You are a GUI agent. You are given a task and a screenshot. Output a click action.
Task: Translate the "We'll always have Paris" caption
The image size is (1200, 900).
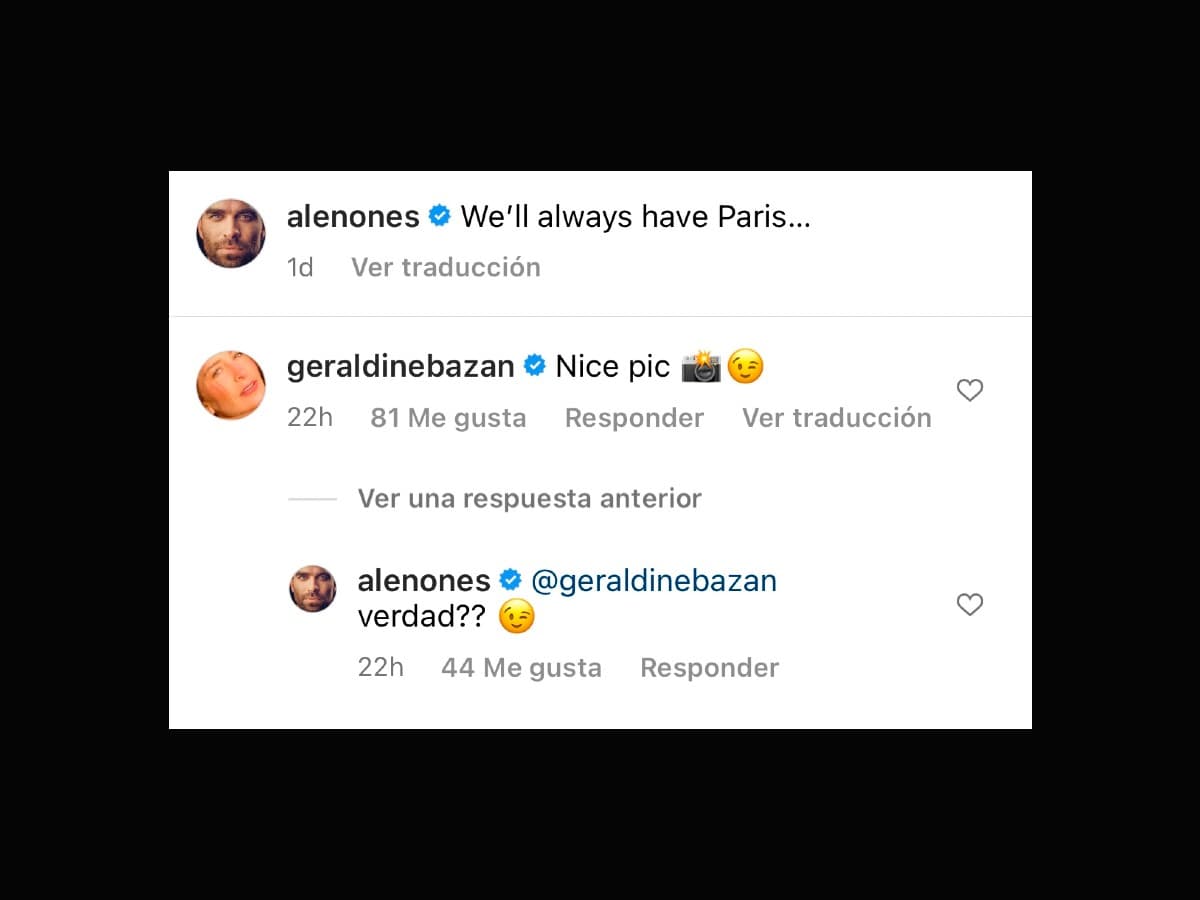[x=445, y=267]
